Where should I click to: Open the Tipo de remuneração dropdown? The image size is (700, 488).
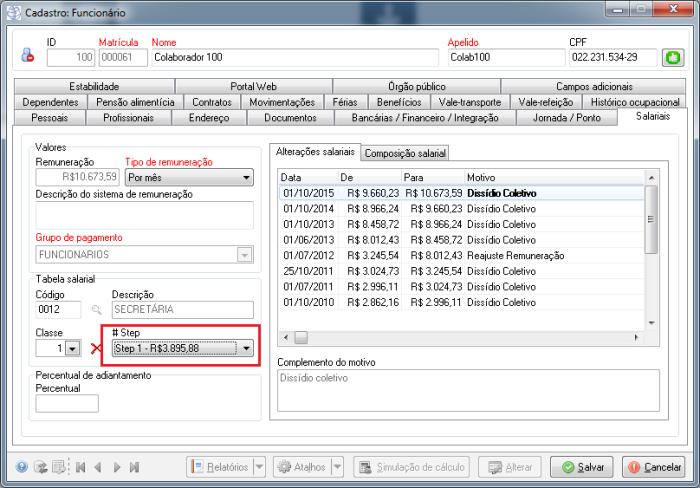tap(246, 177)
